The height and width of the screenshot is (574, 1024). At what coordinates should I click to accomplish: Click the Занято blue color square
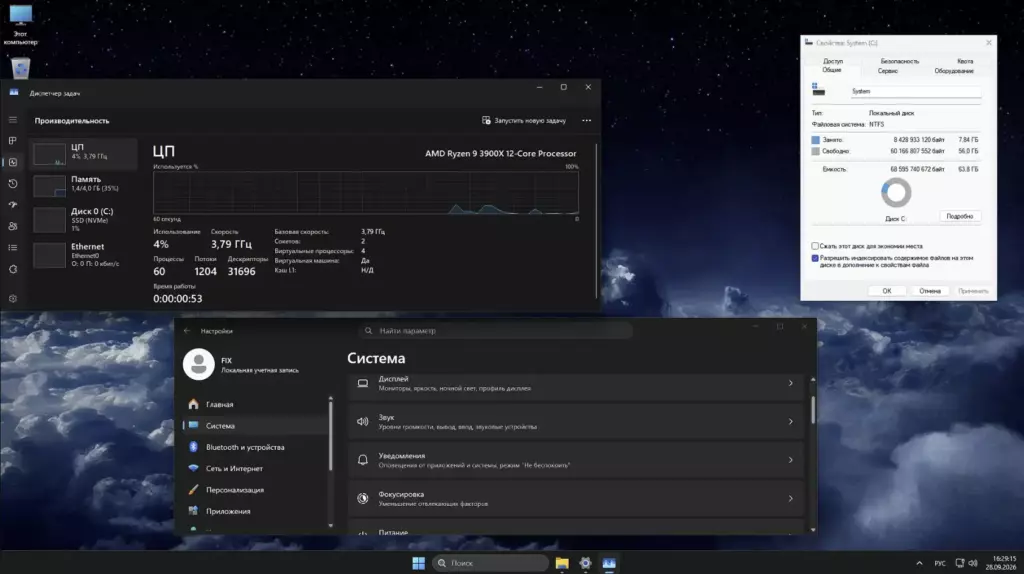(815, 140)
